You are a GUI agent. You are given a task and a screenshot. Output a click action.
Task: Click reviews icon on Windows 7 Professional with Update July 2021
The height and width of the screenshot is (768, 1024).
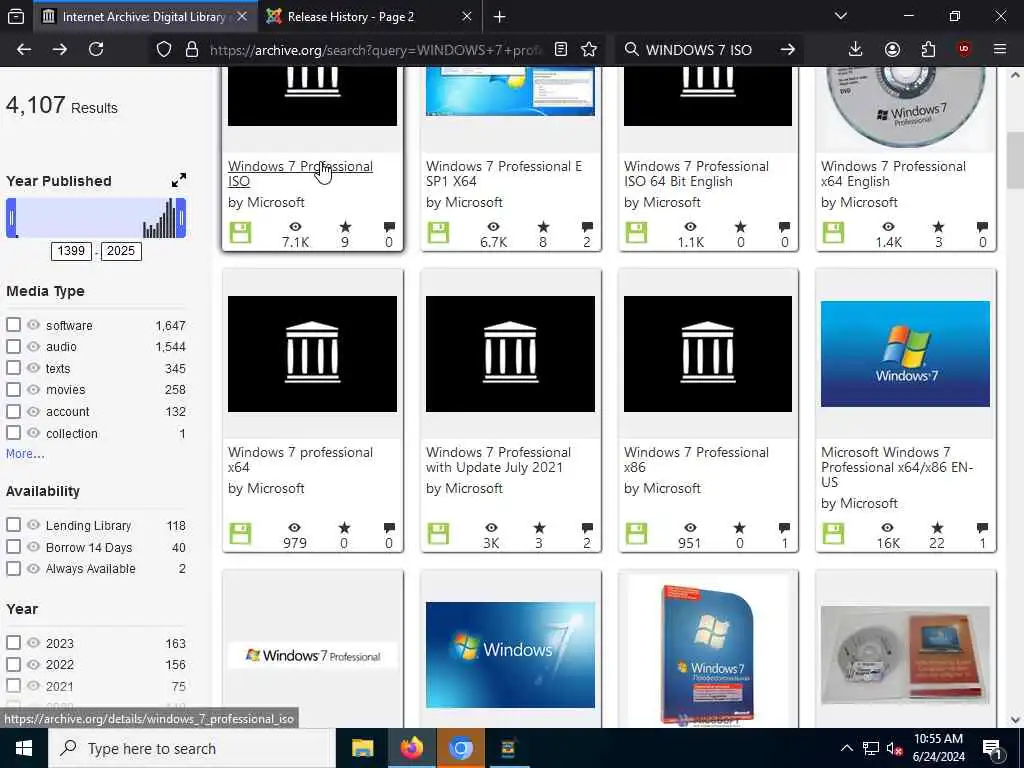pos(587,528)
